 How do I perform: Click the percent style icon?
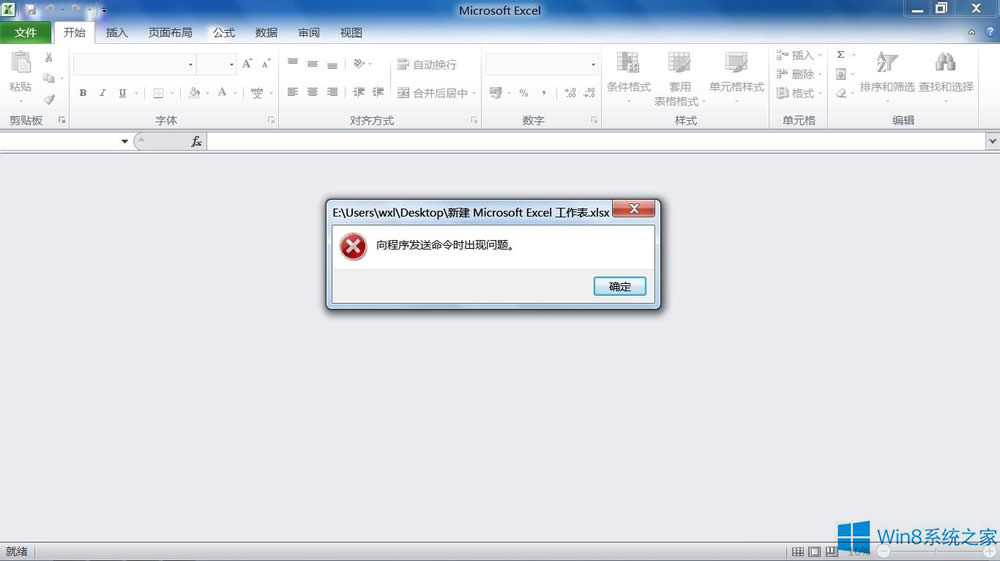pos(524,93)
